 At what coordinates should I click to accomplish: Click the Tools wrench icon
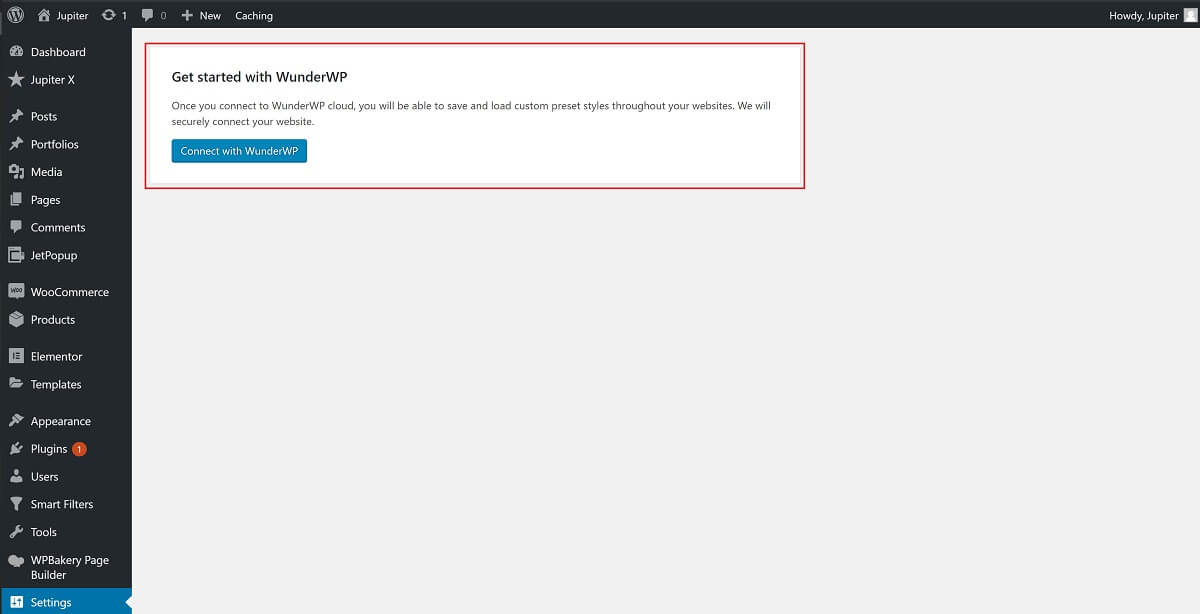click(16, 532)
